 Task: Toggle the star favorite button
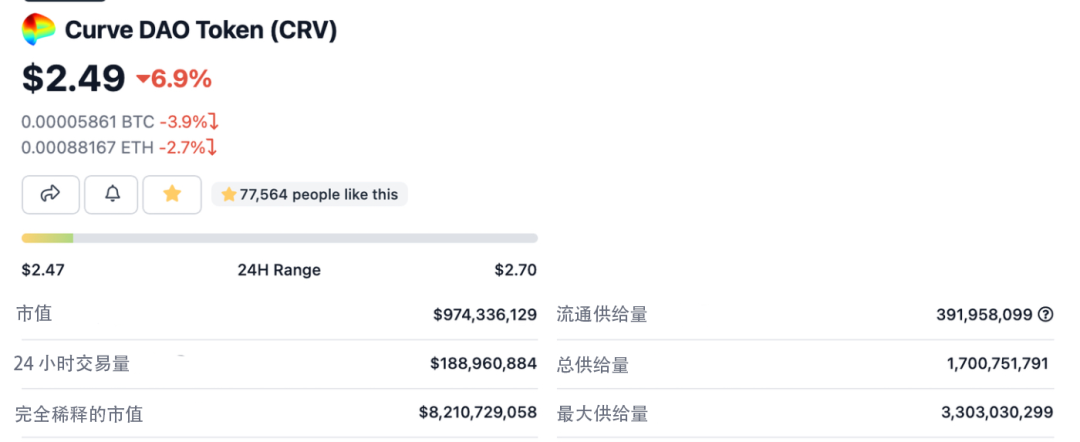(x=172, y=195)
